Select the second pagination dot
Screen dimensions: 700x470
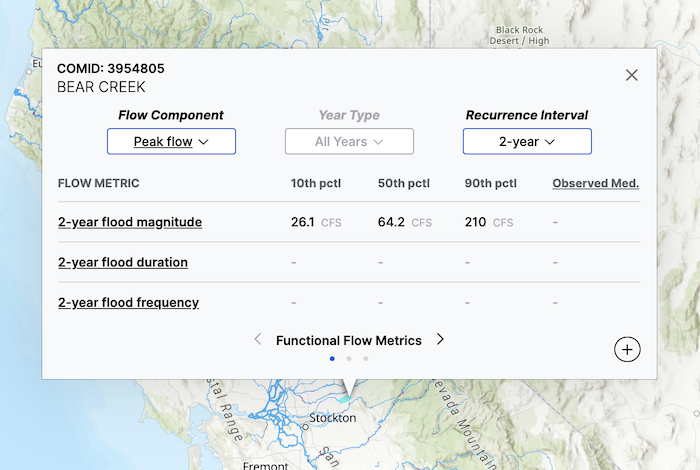[x=349, y=358]
